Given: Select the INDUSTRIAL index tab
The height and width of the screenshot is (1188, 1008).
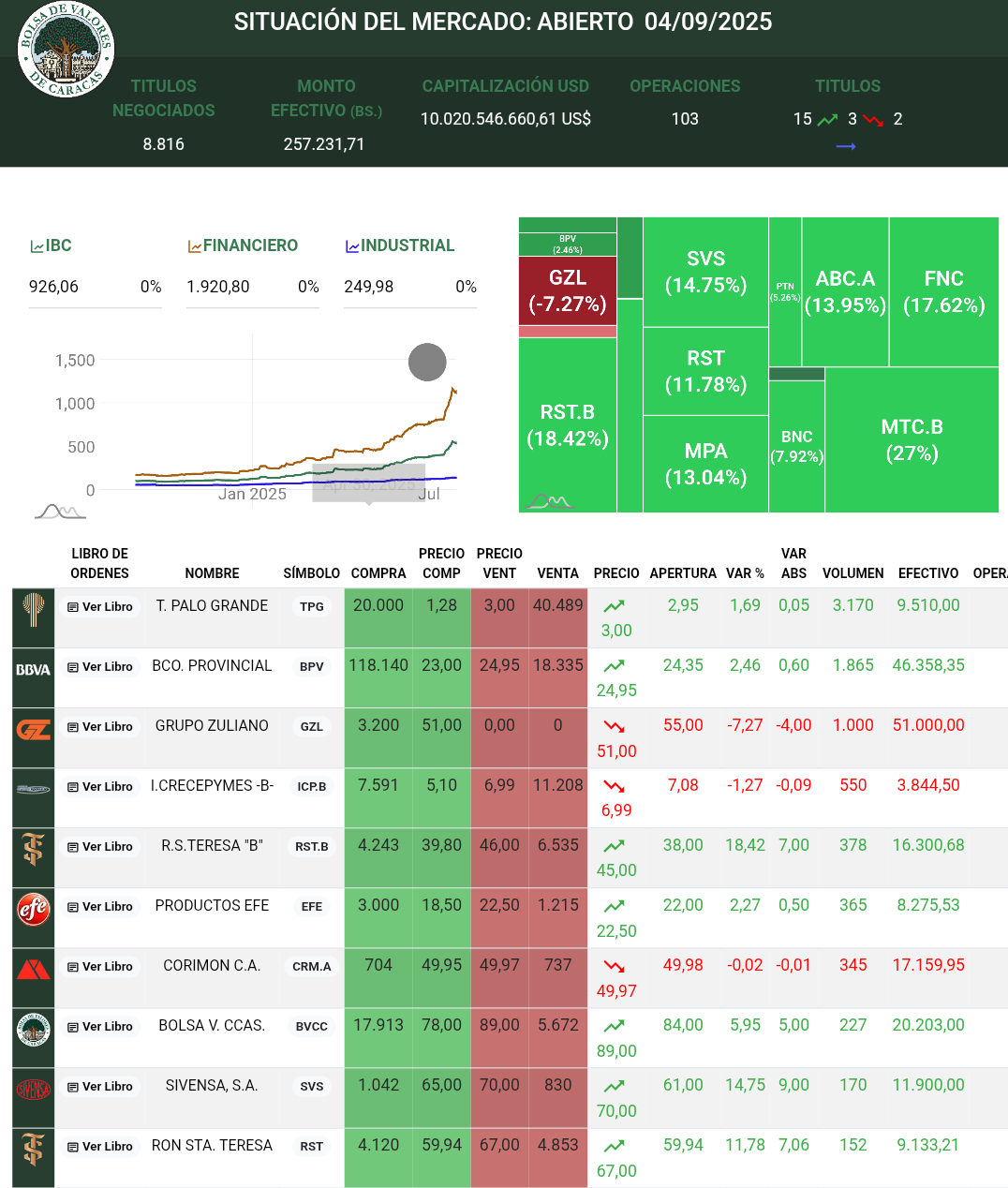Looking at the screenshot, I should [x=400, y=245].
